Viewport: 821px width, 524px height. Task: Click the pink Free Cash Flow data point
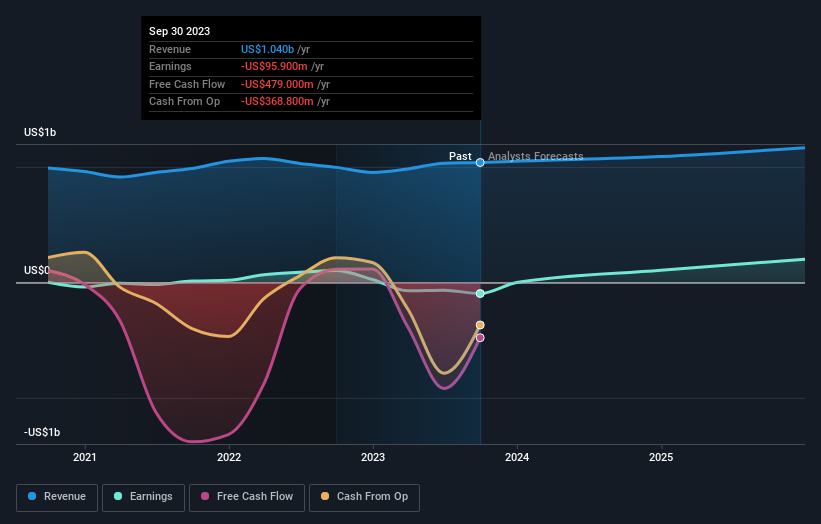click(x=480, y=338)
